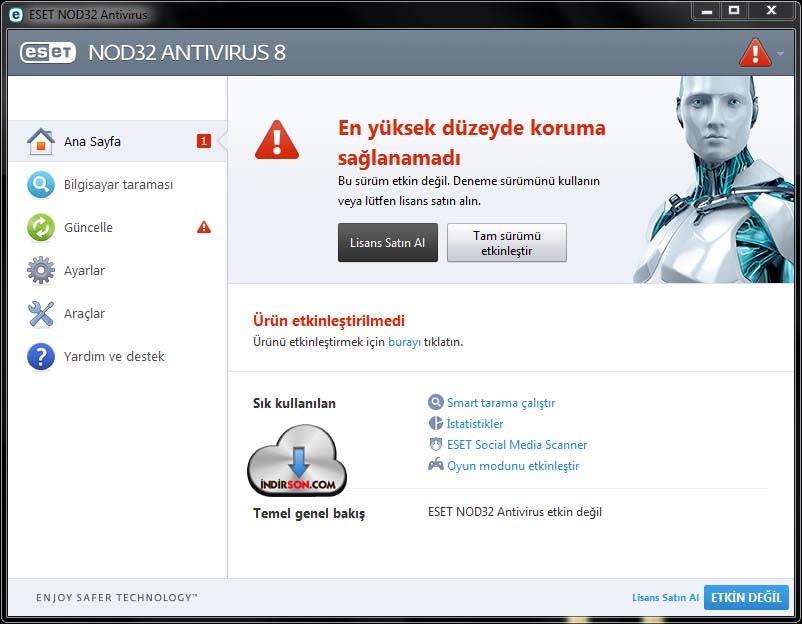Open Bilgisayar taraması section

[118, 185]
